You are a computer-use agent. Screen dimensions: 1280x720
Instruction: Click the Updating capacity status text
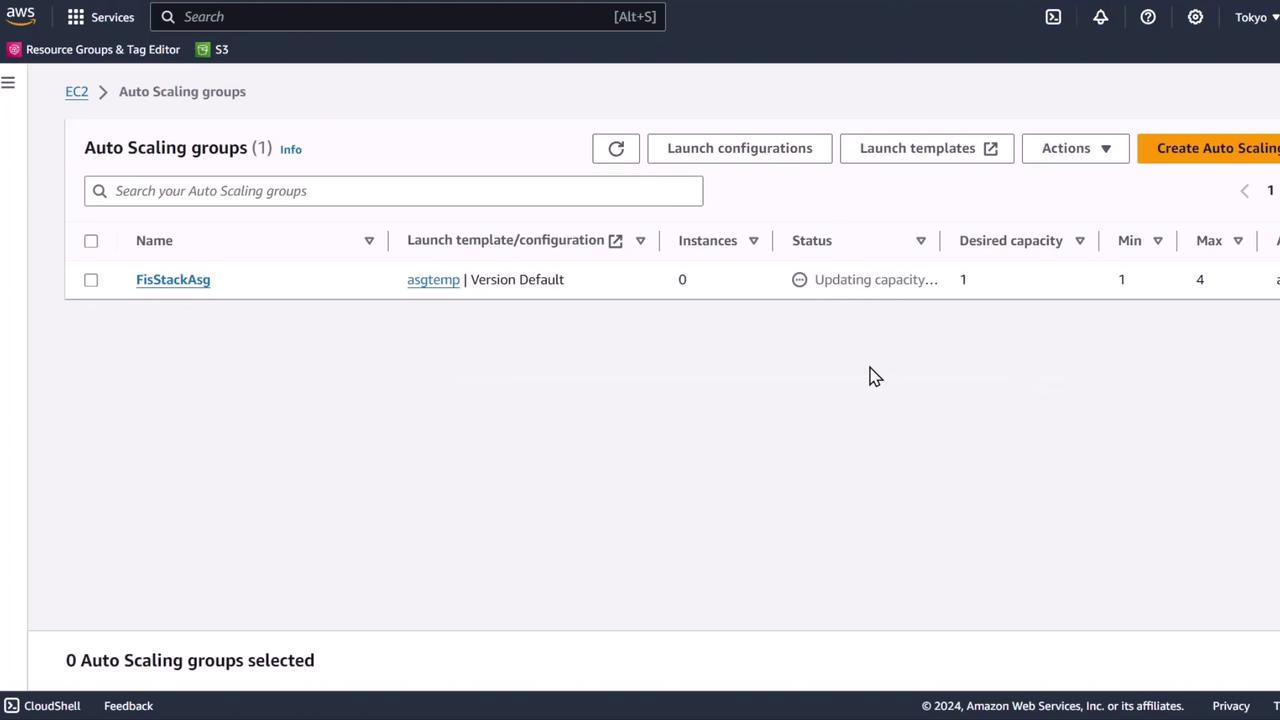(876, 280)
